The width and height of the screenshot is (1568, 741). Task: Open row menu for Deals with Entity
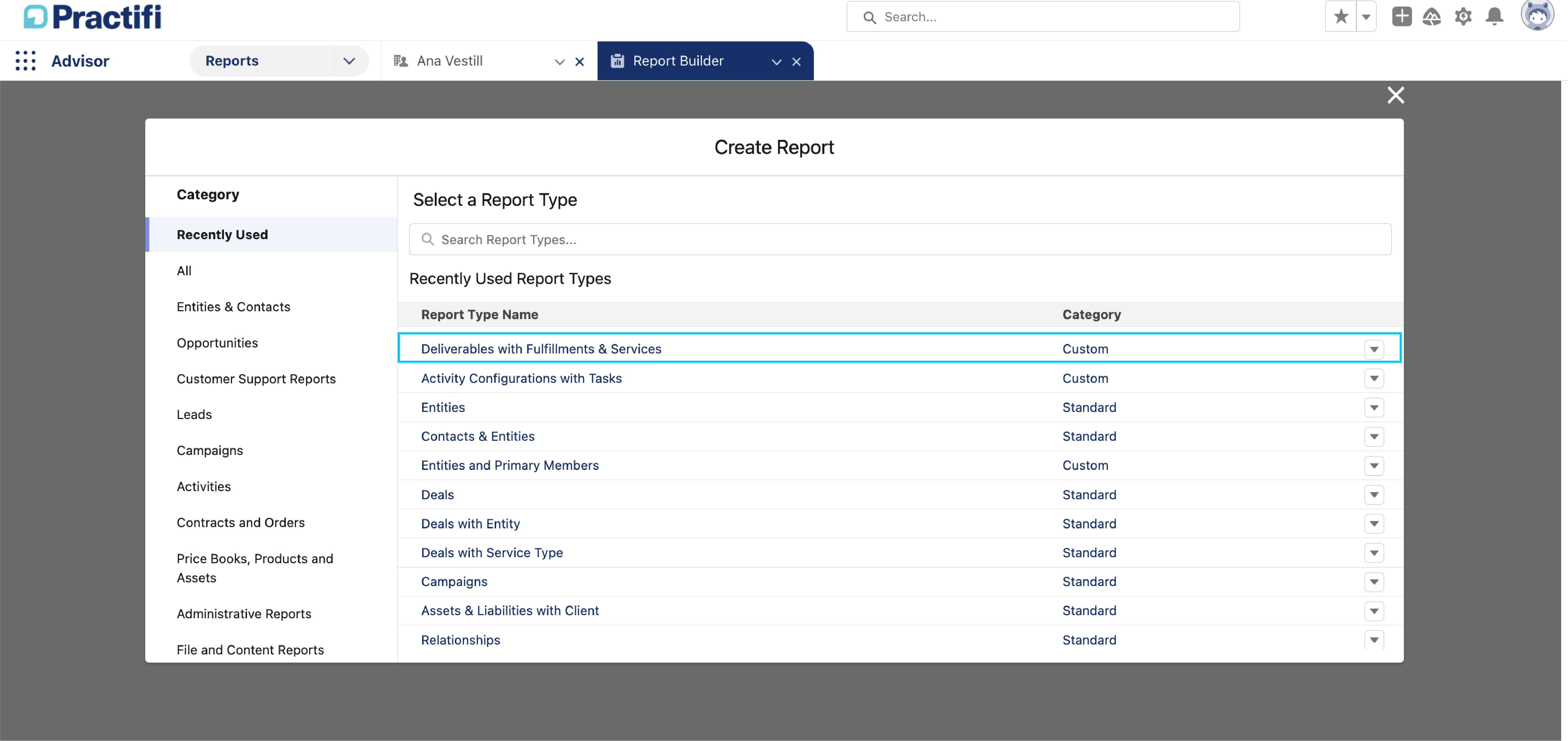[x=1374, y=524]
